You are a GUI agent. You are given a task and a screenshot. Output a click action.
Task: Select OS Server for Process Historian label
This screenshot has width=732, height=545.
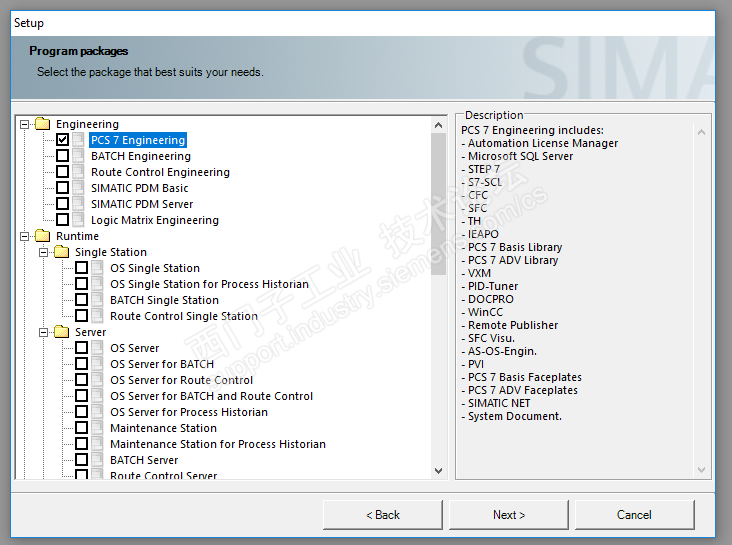click(189, 412)
